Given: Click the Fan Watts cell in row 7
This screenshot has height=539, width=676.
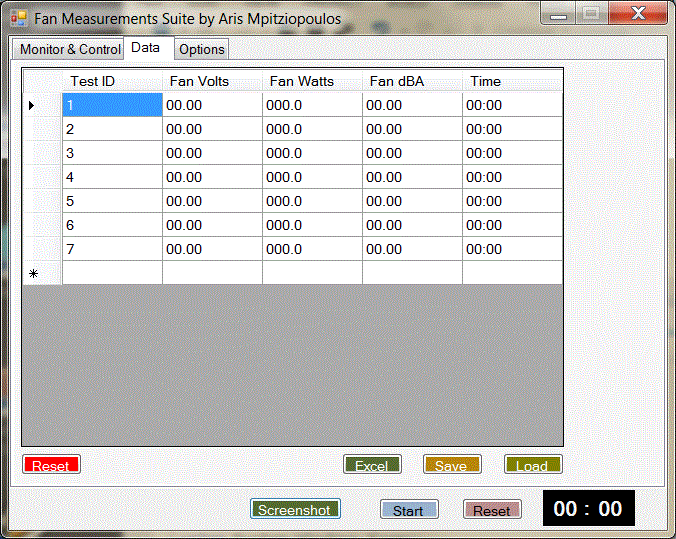Looking at the screenshot, I should point(312,249).
